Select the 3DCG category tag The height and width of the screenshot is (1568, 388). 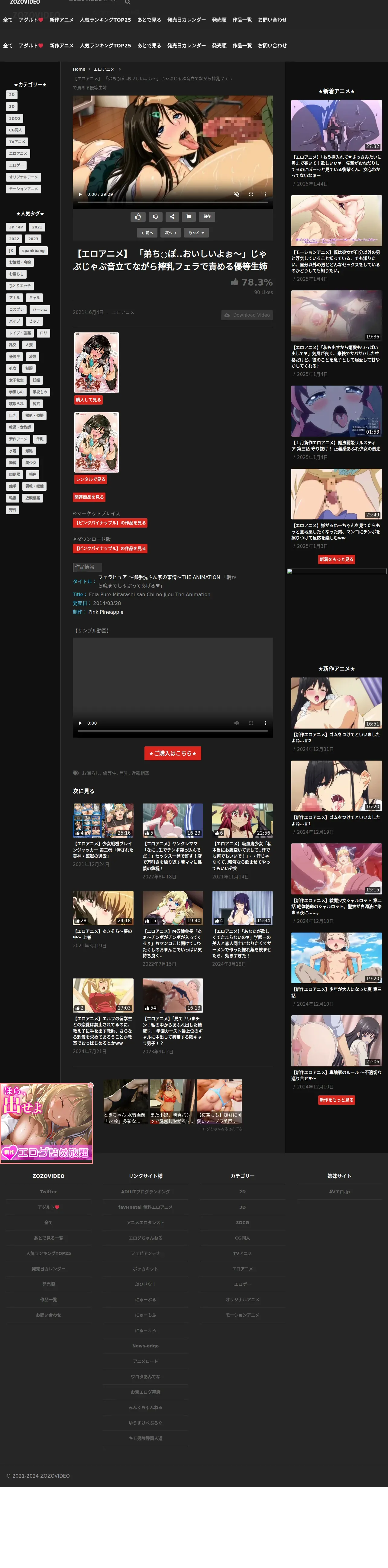tap(15, 118)
